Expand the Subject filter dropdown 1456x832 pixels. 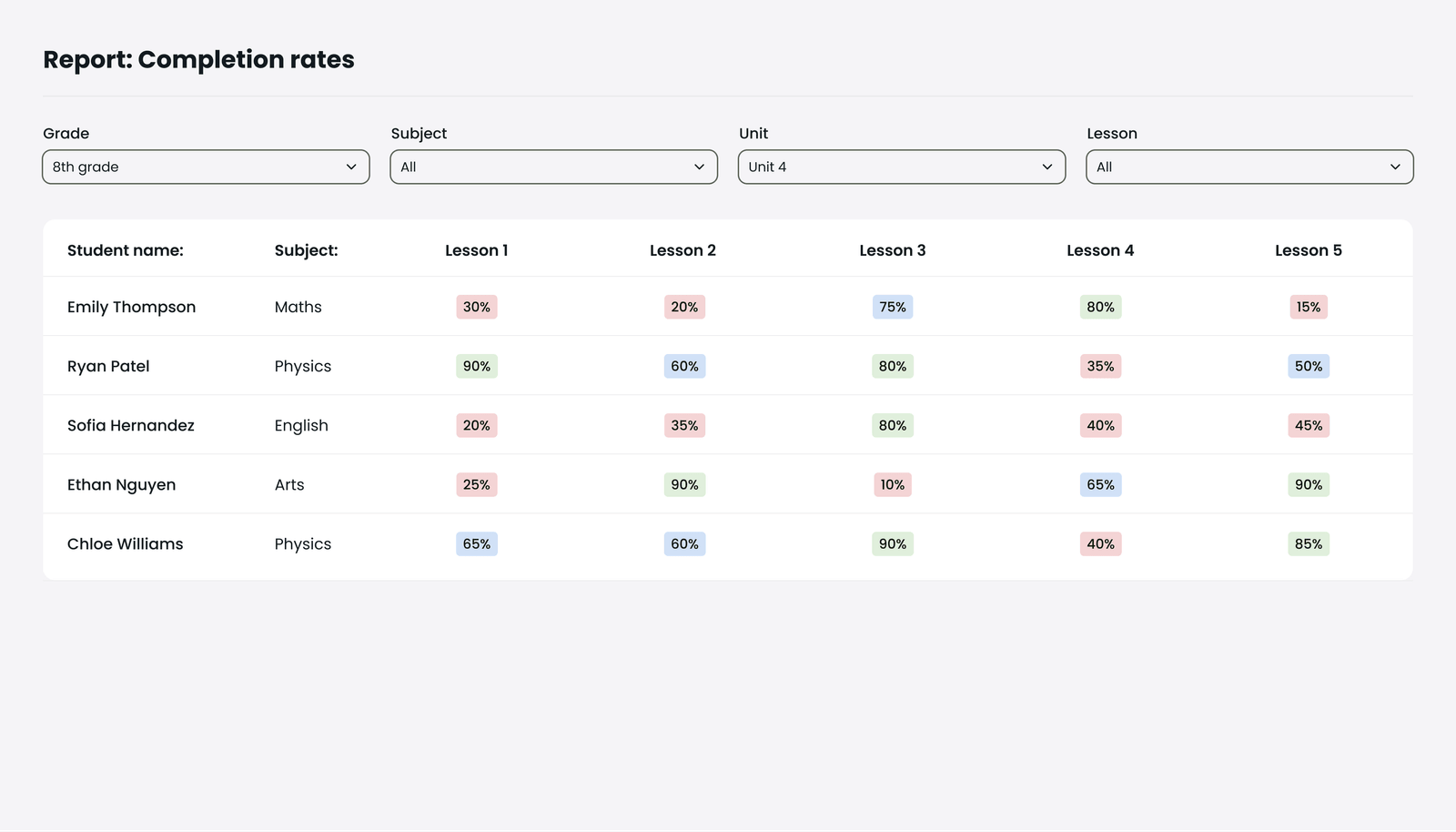click(553, 167)
